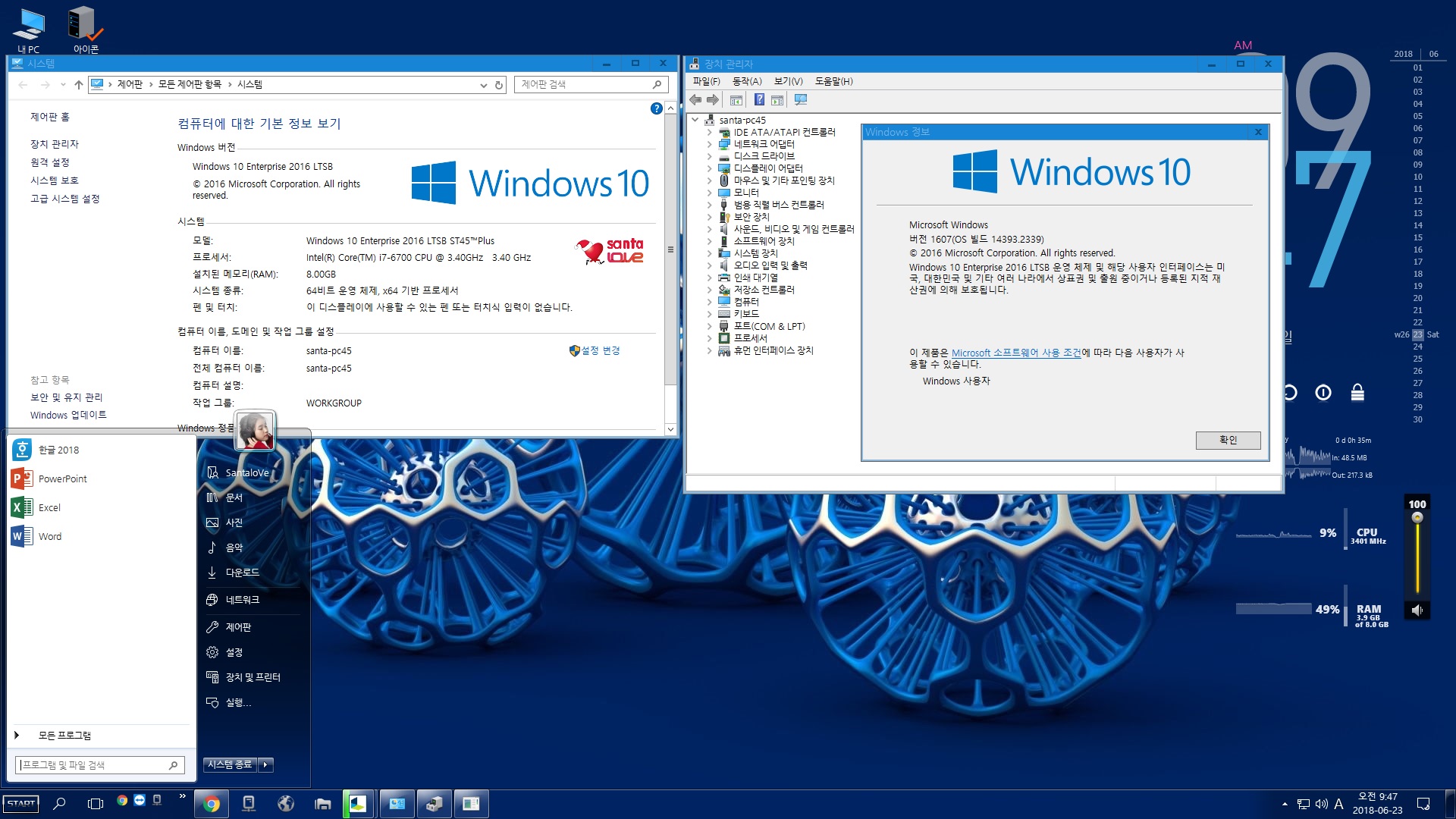Click the 프로그램 및 파일 검색 field

[x=99, y=765]
